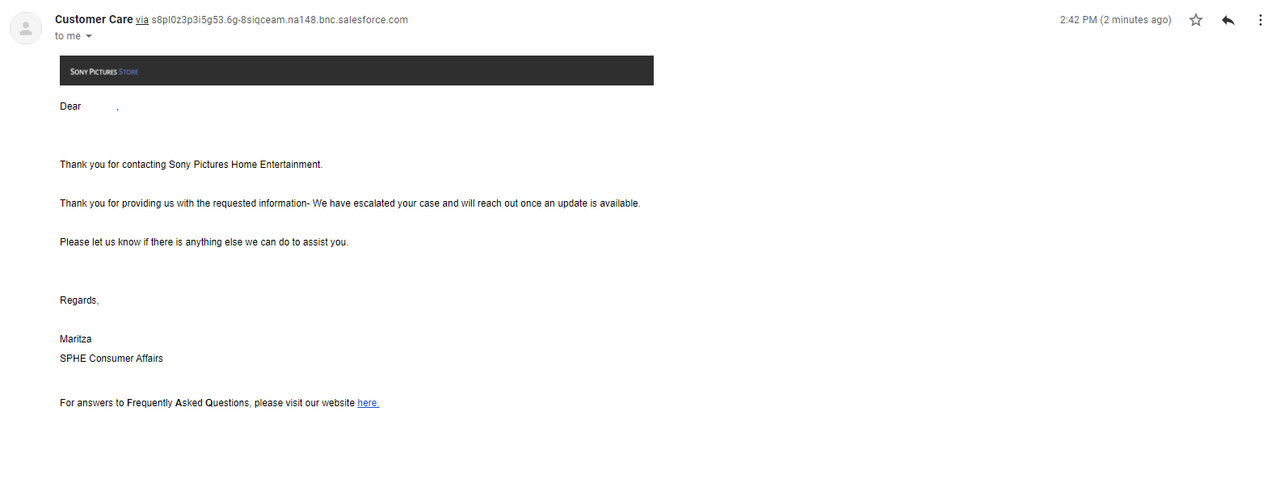Click the sender's profile avatar icon

click(25, 28)
